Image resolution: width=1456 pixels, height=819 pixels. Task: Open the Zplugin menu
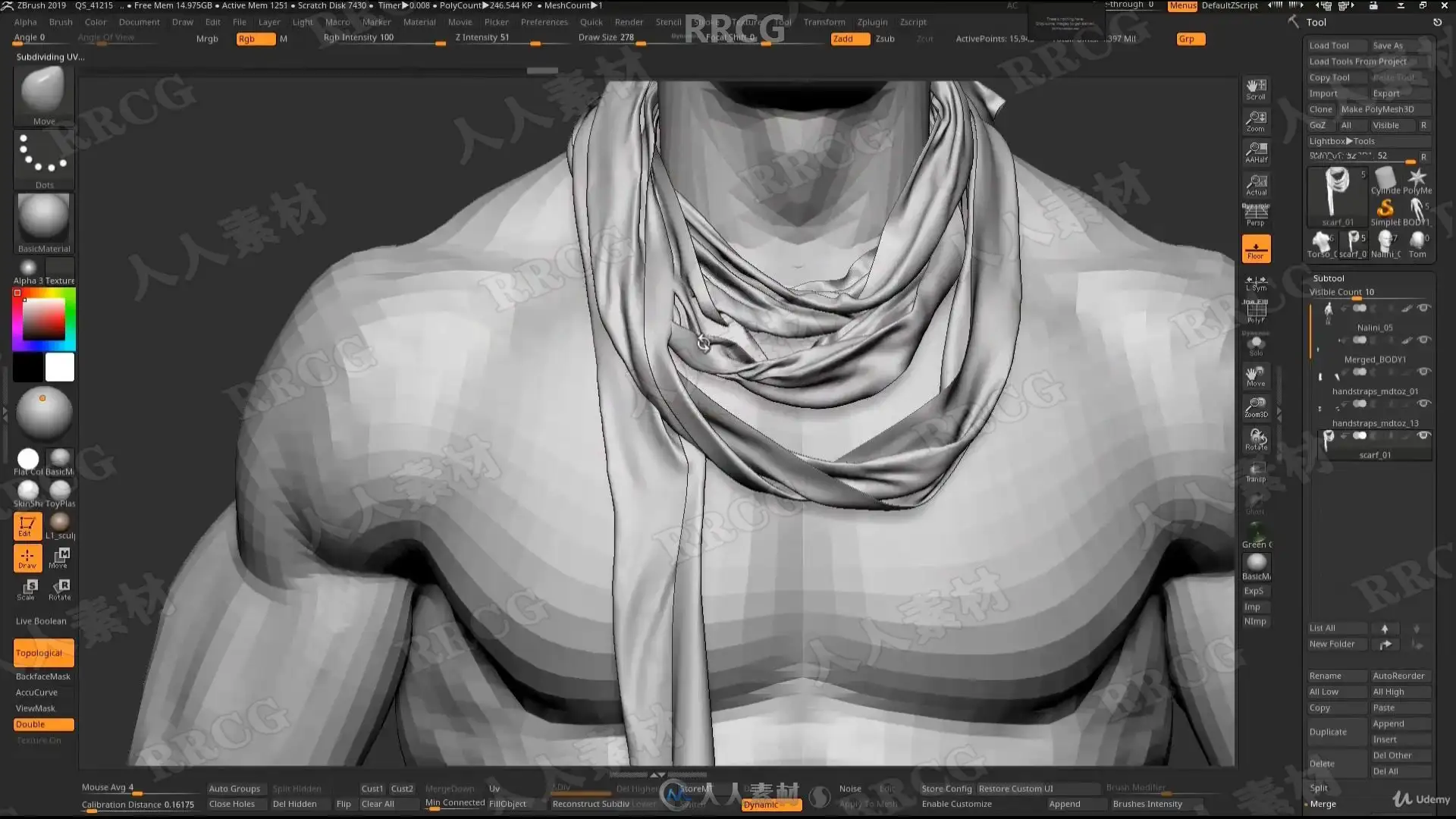click(872, 22)
